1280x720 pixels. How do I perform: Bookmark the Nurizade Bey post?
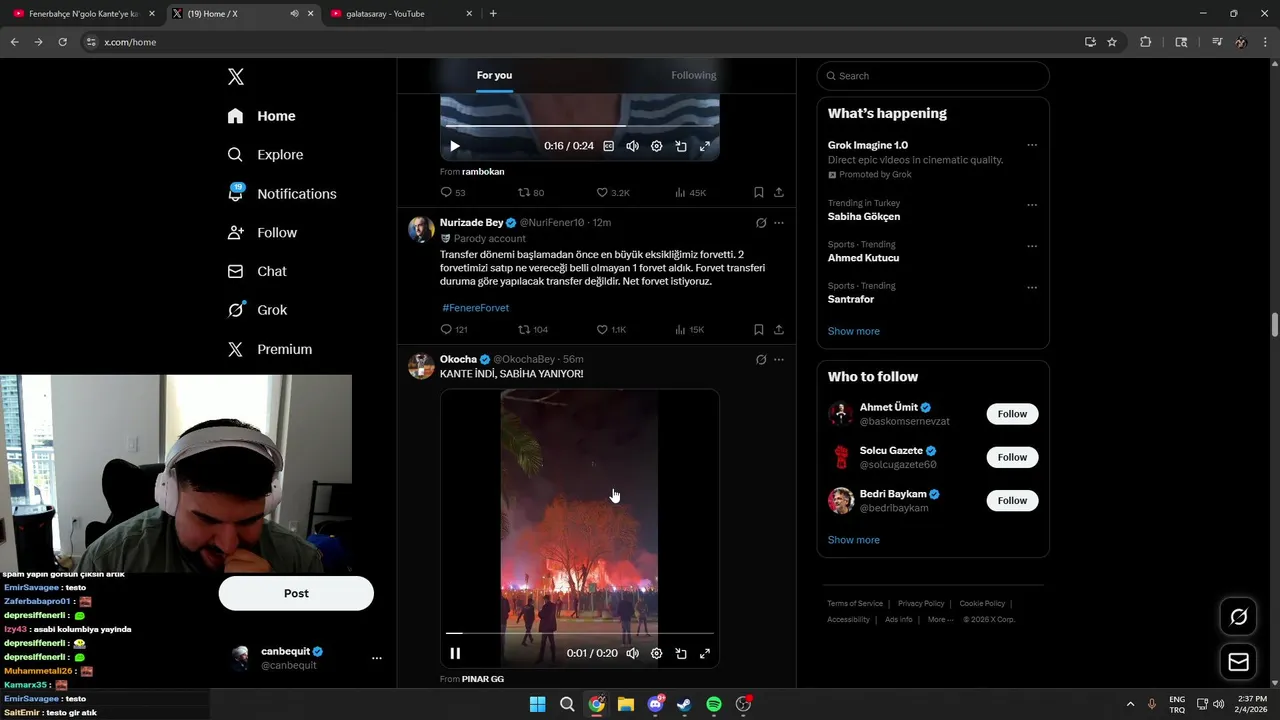pos(759,329)
